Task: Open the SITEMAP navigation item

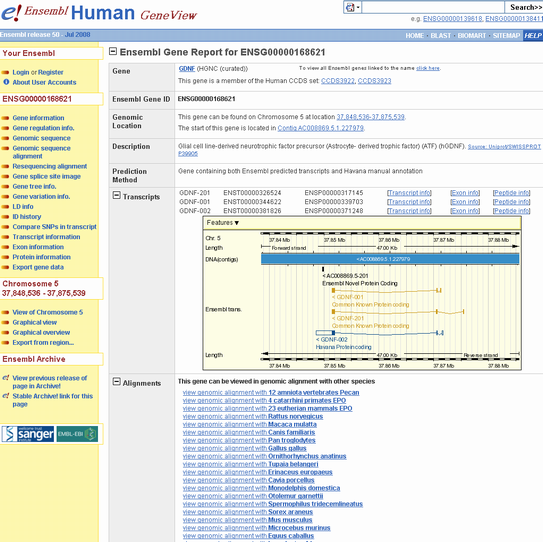Action: tap(506, 36)
